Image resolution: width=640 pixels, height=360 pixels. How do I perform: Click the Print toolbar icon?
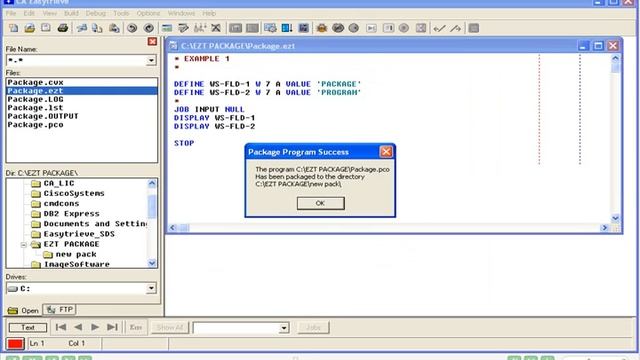[62, 28]
